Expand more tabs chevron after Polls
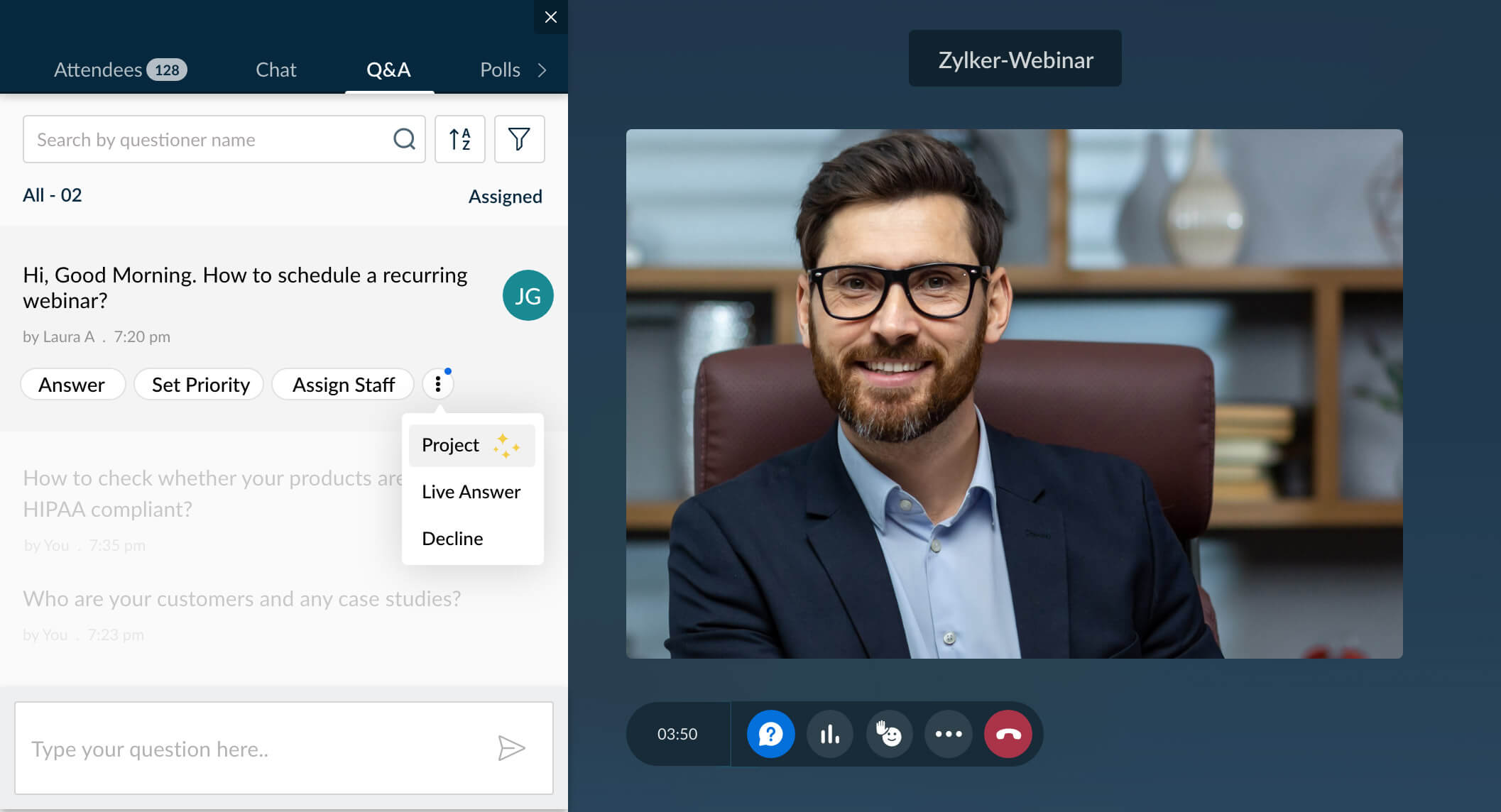This screenshot has width=1501, height=812. tap(542, 70)
